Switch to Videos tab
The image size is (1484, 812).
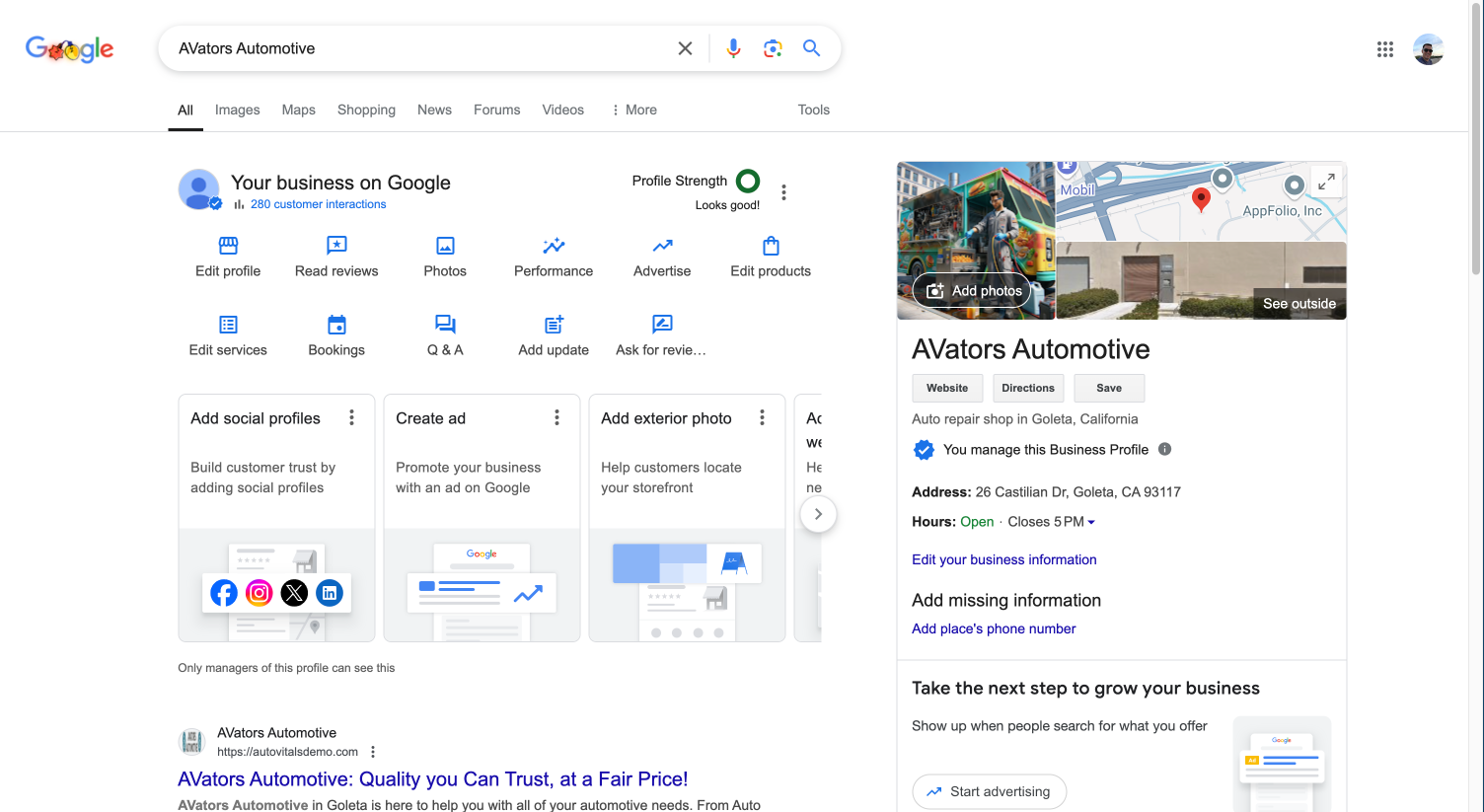(562, 110)
